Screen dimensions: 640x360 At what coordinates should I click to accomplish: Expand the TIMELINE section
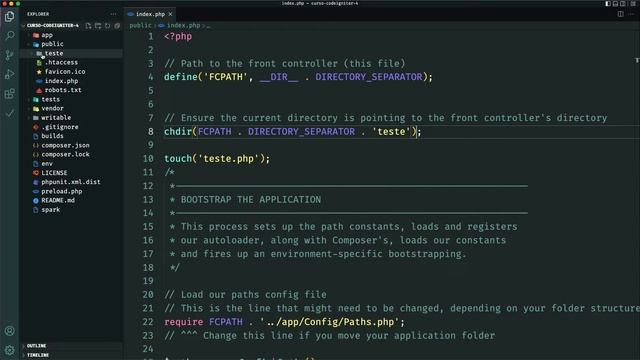tap(38, 355)
